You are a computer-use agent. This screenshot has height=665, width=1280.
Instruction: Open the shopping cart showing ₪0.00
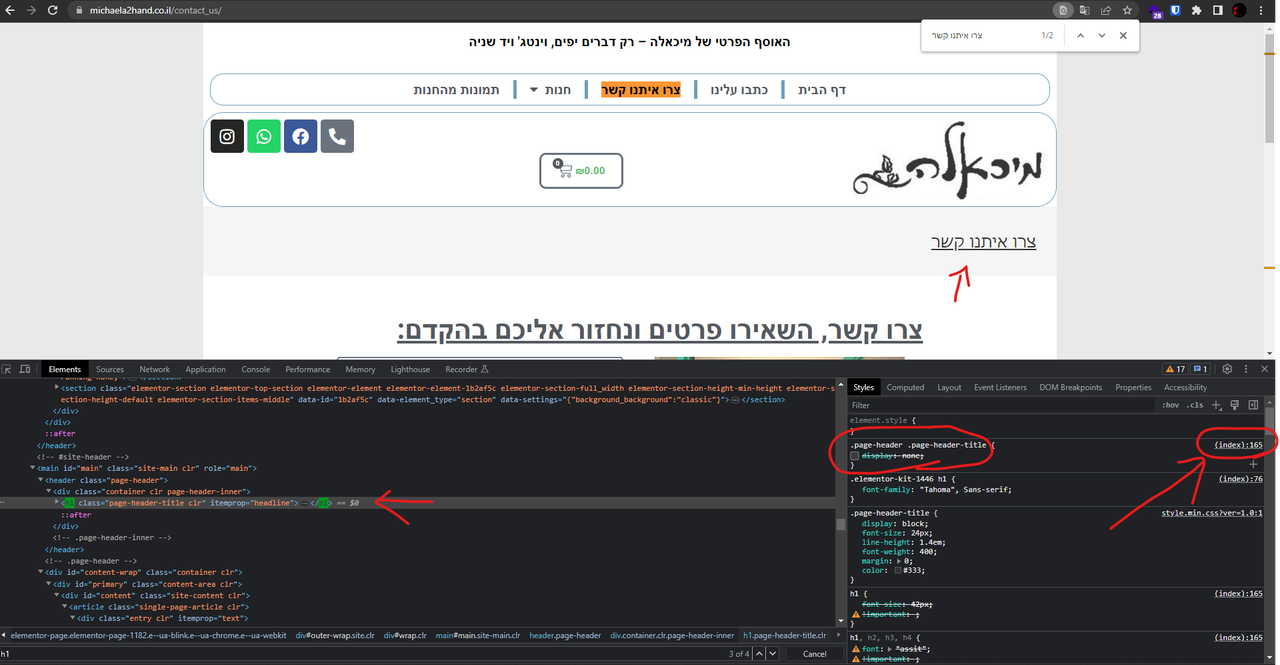tap(581, 170)
